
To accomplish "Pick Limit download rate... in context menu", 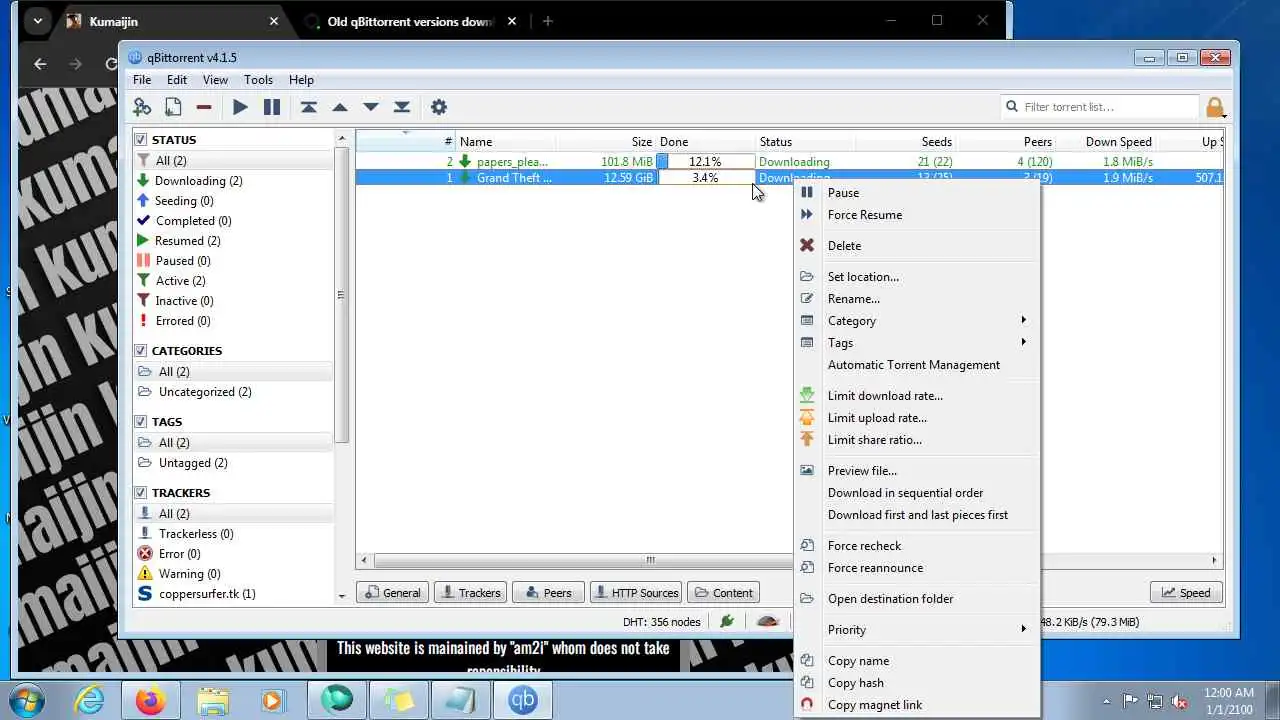I will point(885,396).
